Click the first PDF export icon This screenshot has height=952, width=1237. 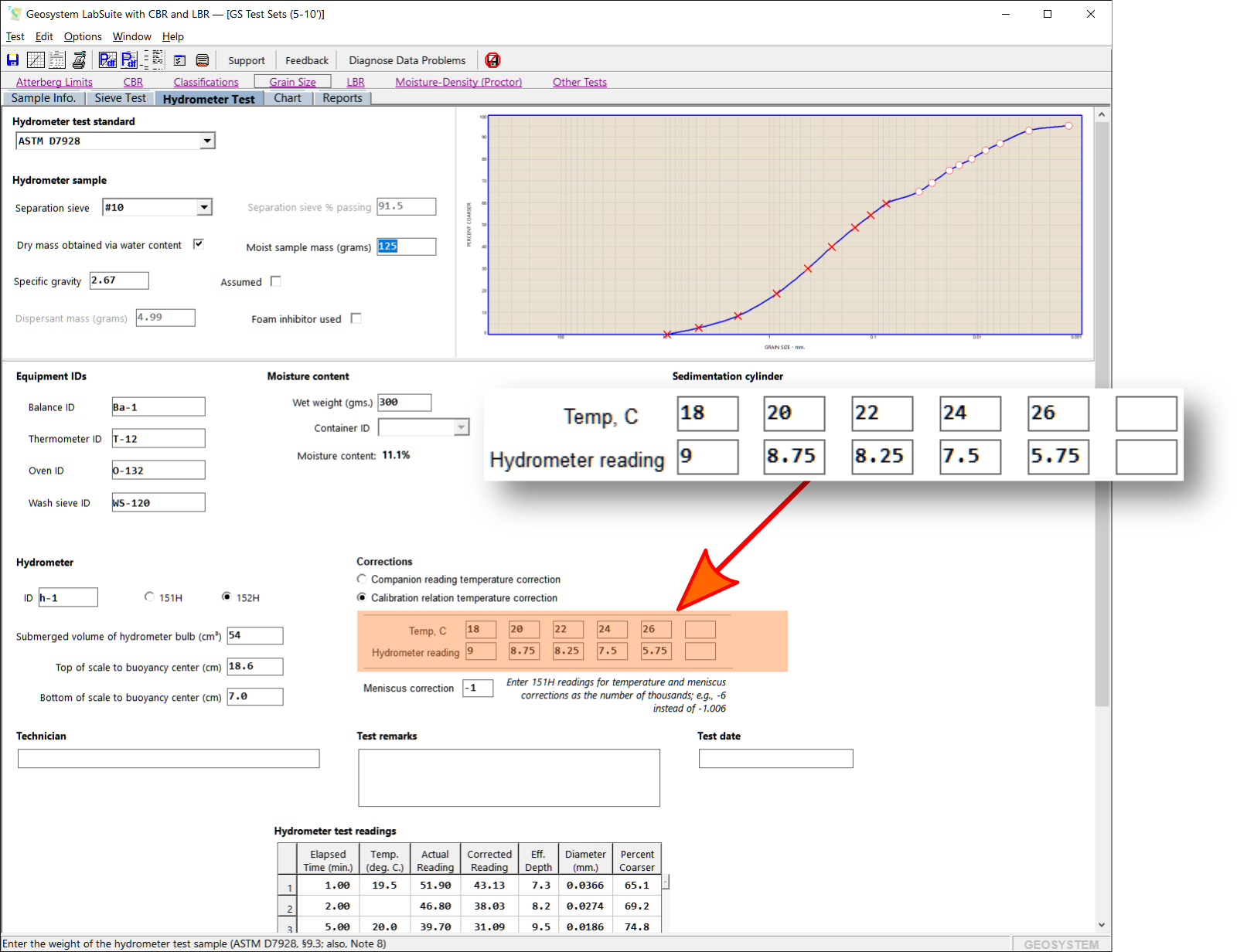107,60
